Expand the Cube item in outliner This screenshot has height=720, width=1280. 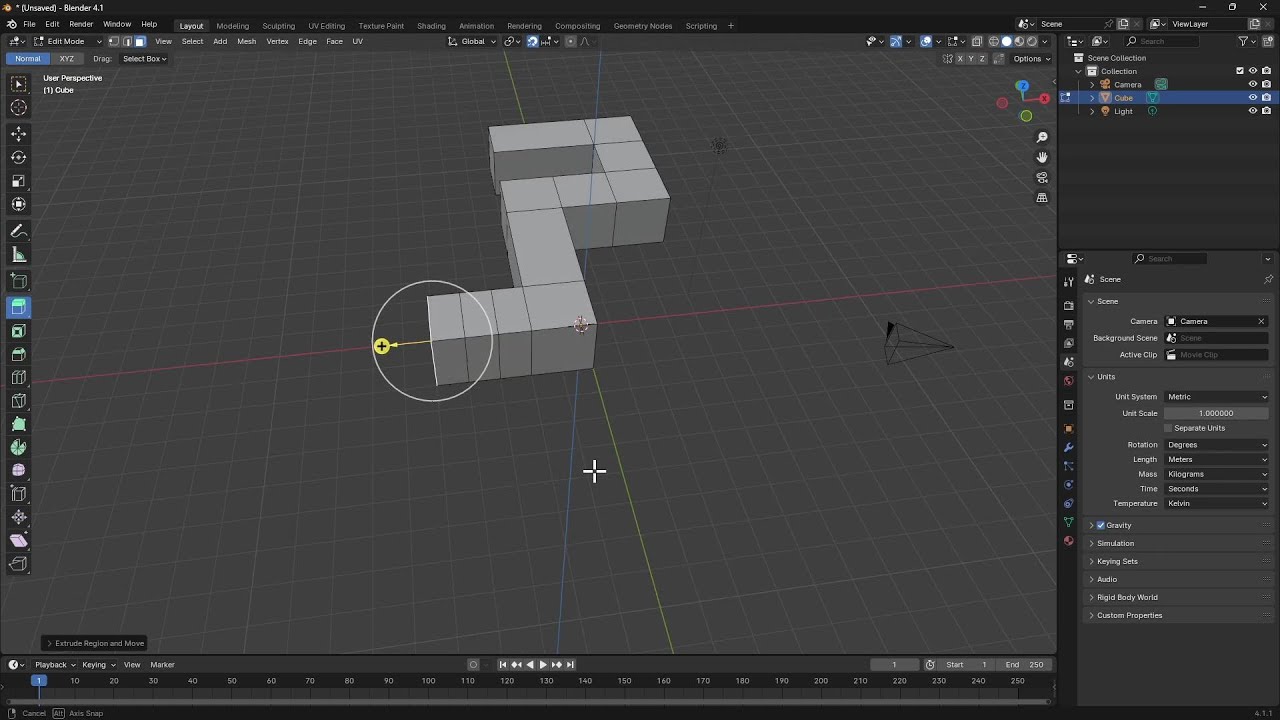click(x=1092, y=98)
